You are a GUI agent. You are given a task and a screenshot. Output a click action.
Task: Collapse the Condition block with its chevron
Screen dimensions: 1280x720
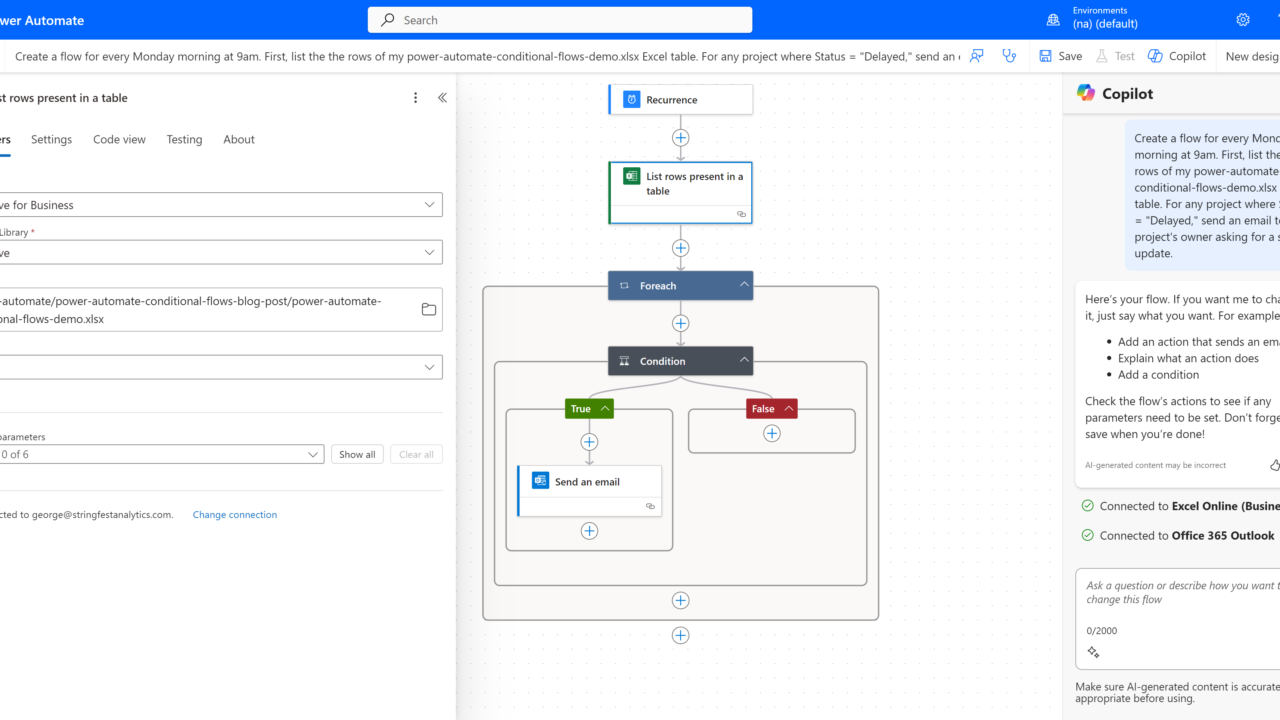coord(744,360)
